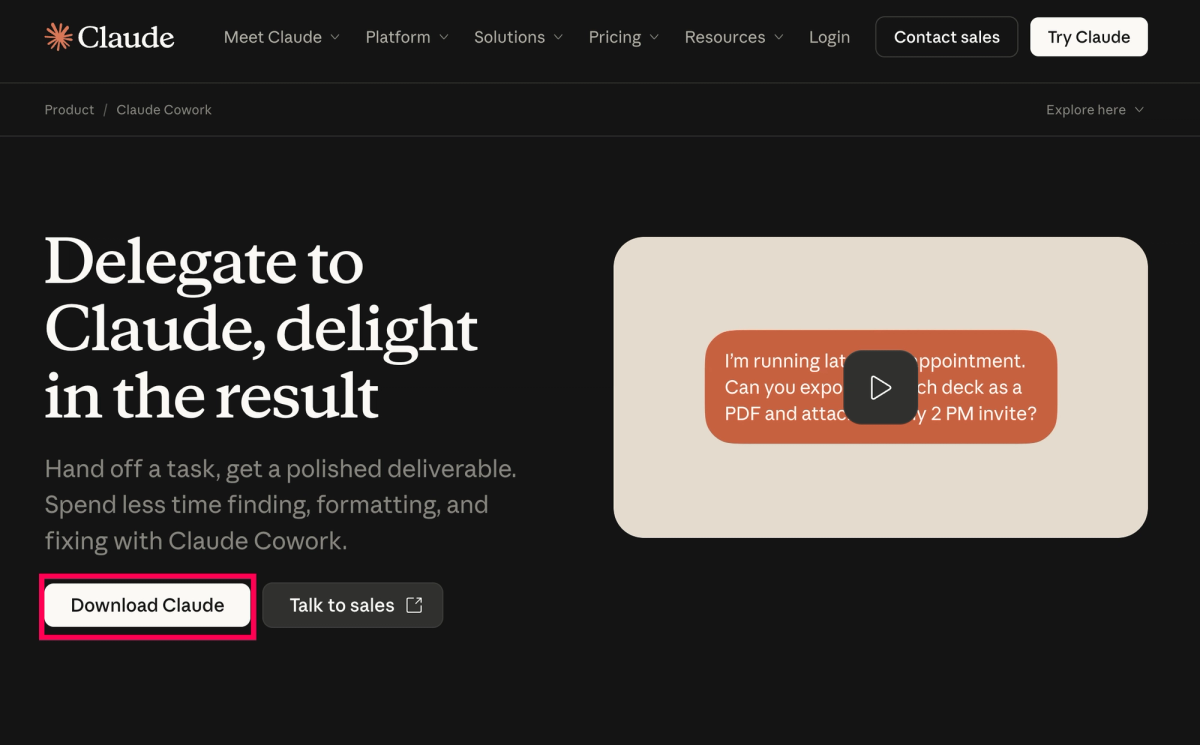Expand the Resources menu

734,37
